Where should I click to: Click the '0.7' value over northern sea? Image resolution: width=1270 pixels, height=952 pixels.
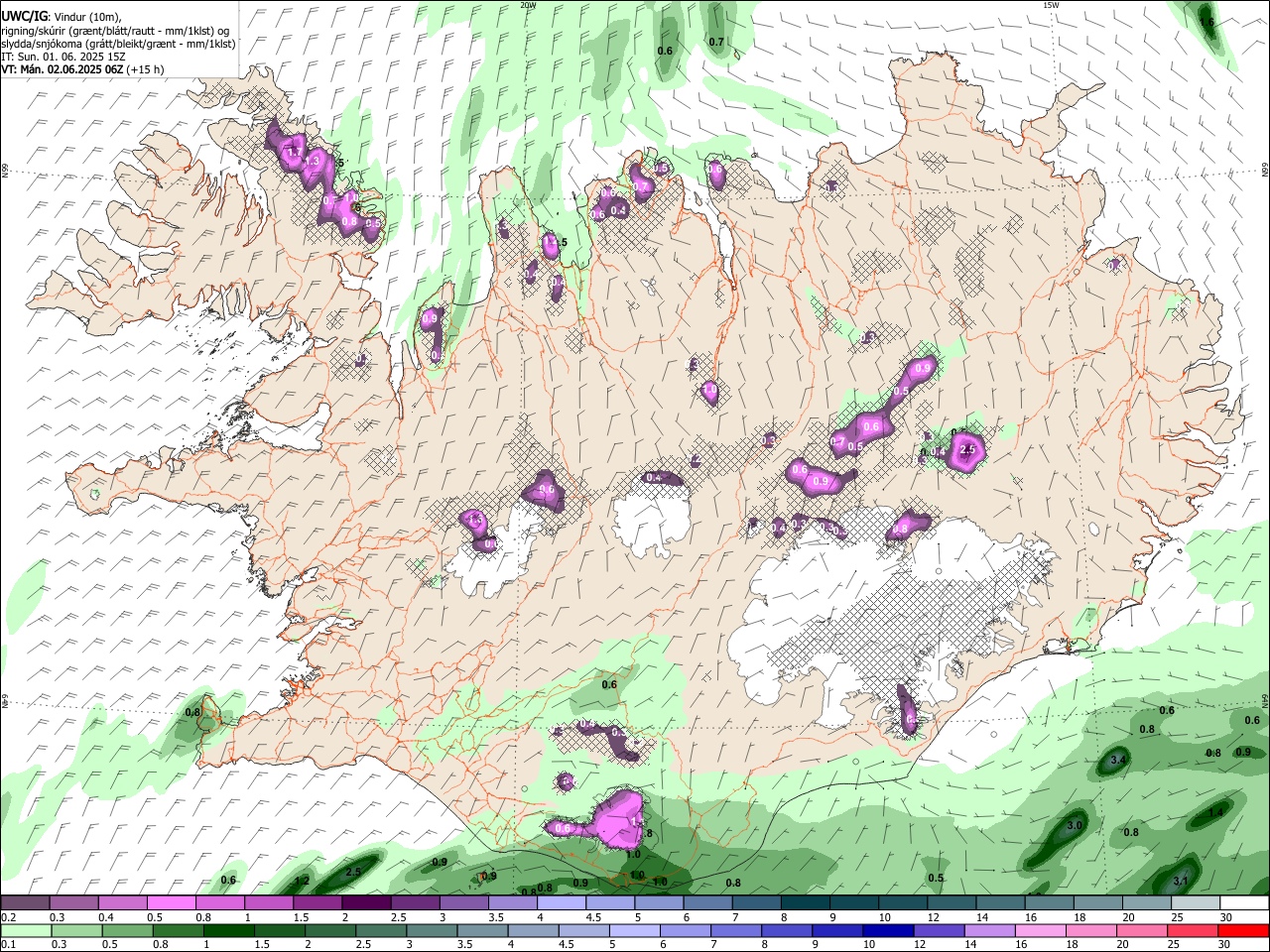tap(716, 42)
